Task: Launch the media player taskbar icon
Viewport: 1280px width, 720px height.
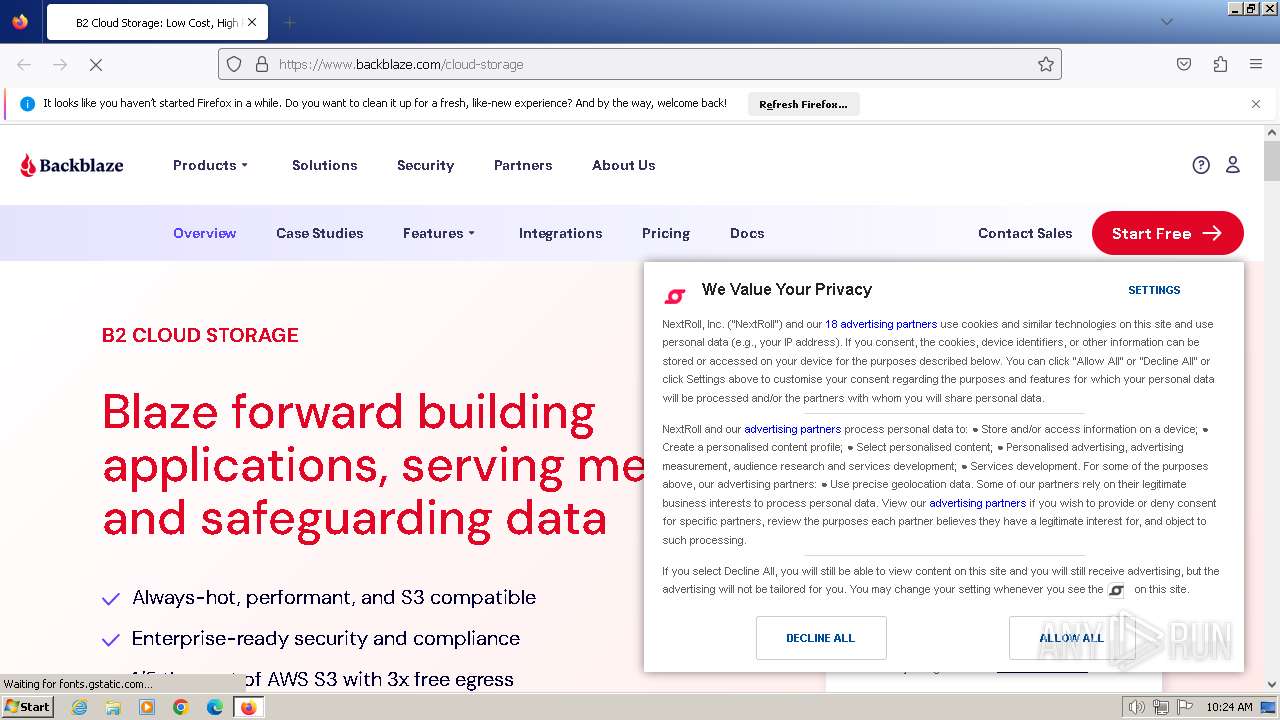Action: tap(147, 707)
